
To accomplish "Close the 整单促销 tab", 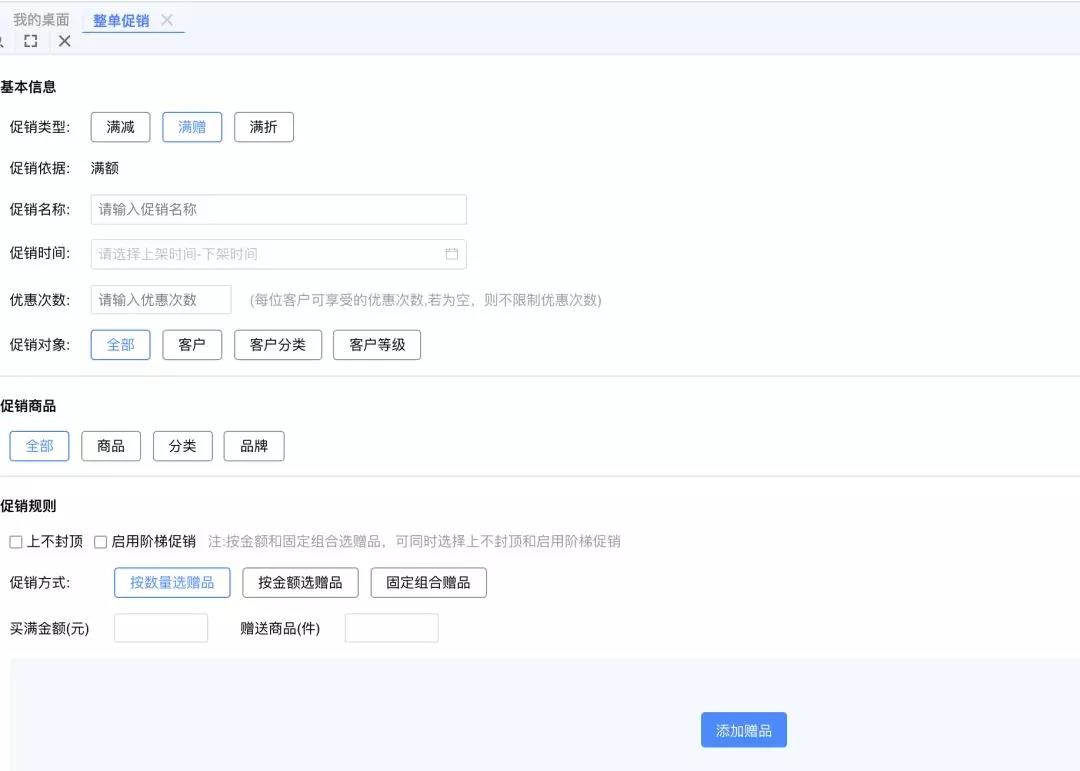I will tap(167, 20).
